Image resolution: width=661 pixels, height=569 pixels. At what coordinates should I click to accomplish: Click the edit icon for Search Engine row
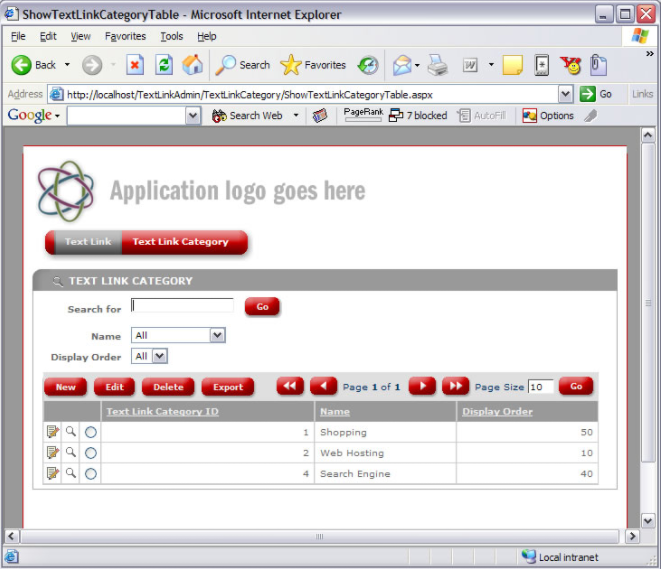(x=53, y=473)
